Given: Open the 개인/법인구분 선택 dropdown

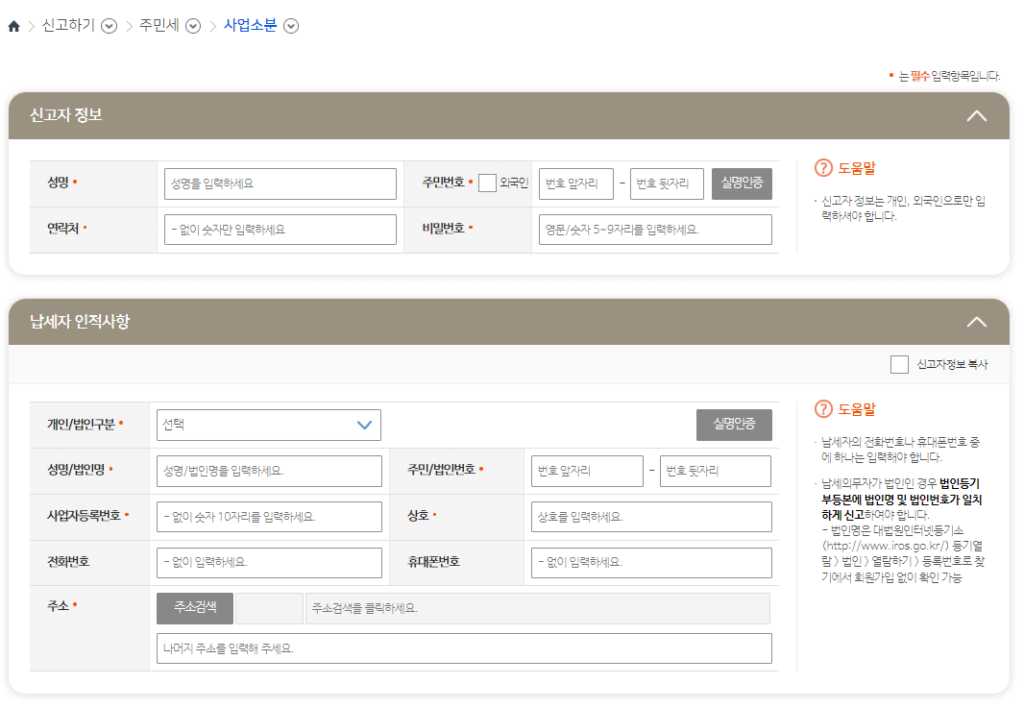Looking at the screenshot, I should click(x=268, y=425).
